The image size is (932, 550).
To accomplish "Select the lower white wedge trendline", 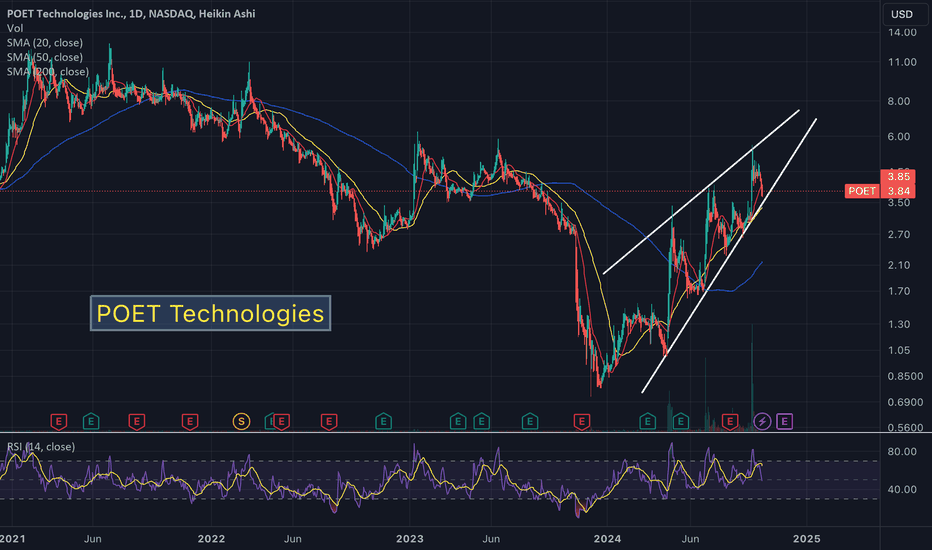I will [x=729, y=256].
